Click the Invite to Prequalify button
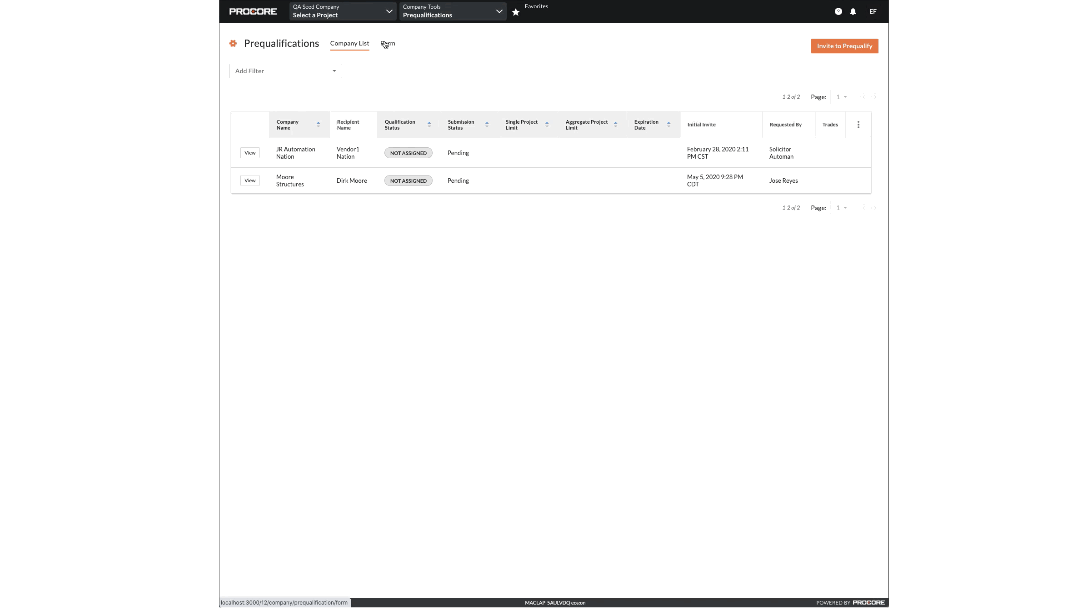Viewport: 1080px width, 608px height. (x=844, y=46)
